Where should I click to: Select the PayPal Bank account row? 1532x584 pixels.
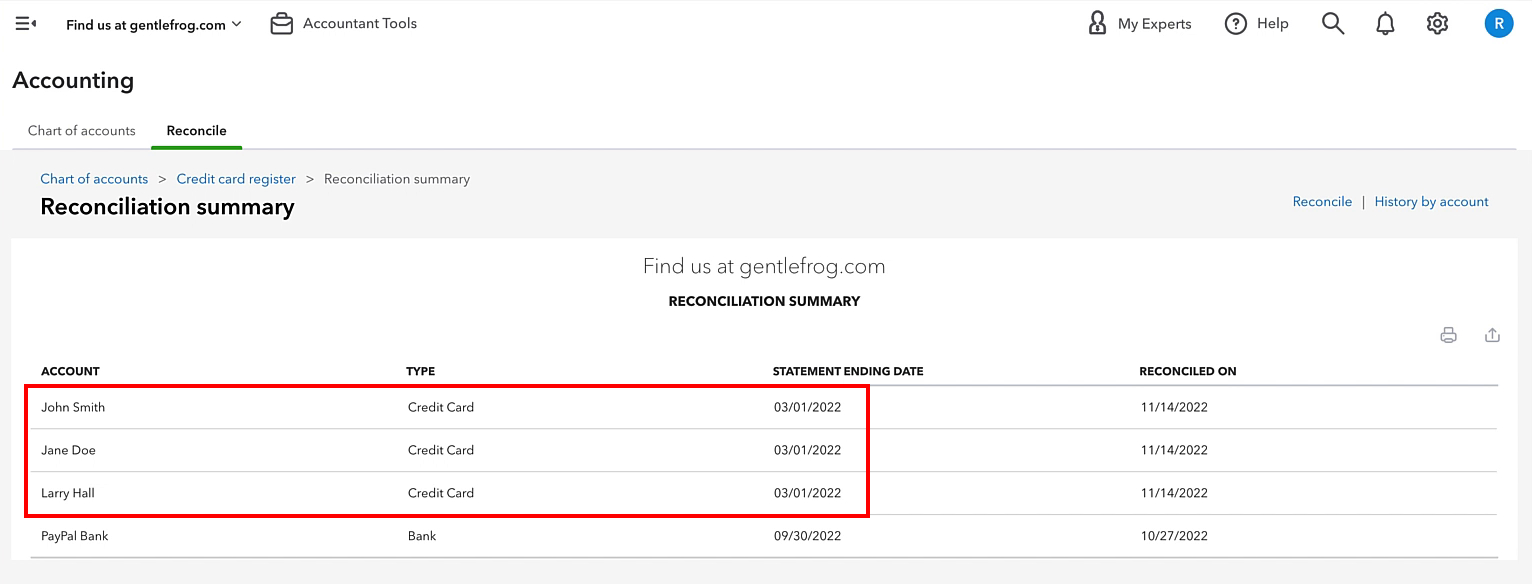pyautogui.click(x=763, y=536)
